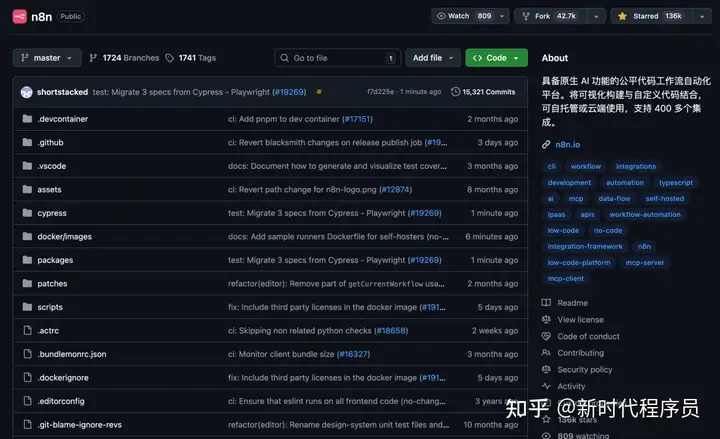Click the .actrc file icon
The width and height of the screenshot is (720, 439).
(28, 331)
